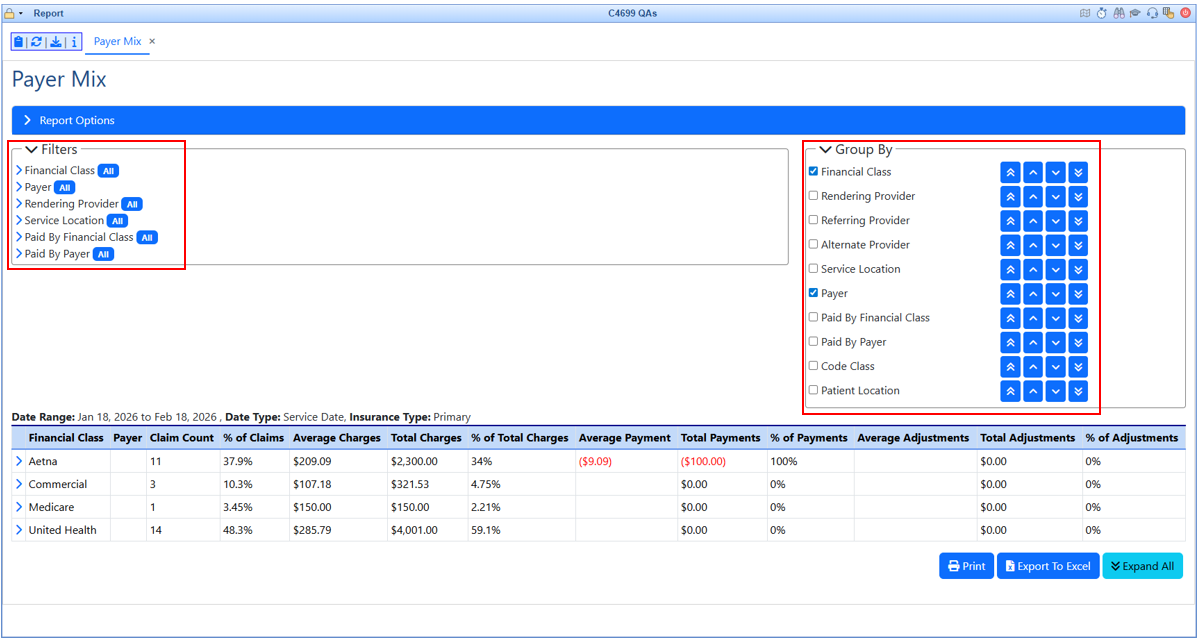
Task: Click the lock icon in the title bar
Action: 9,13
